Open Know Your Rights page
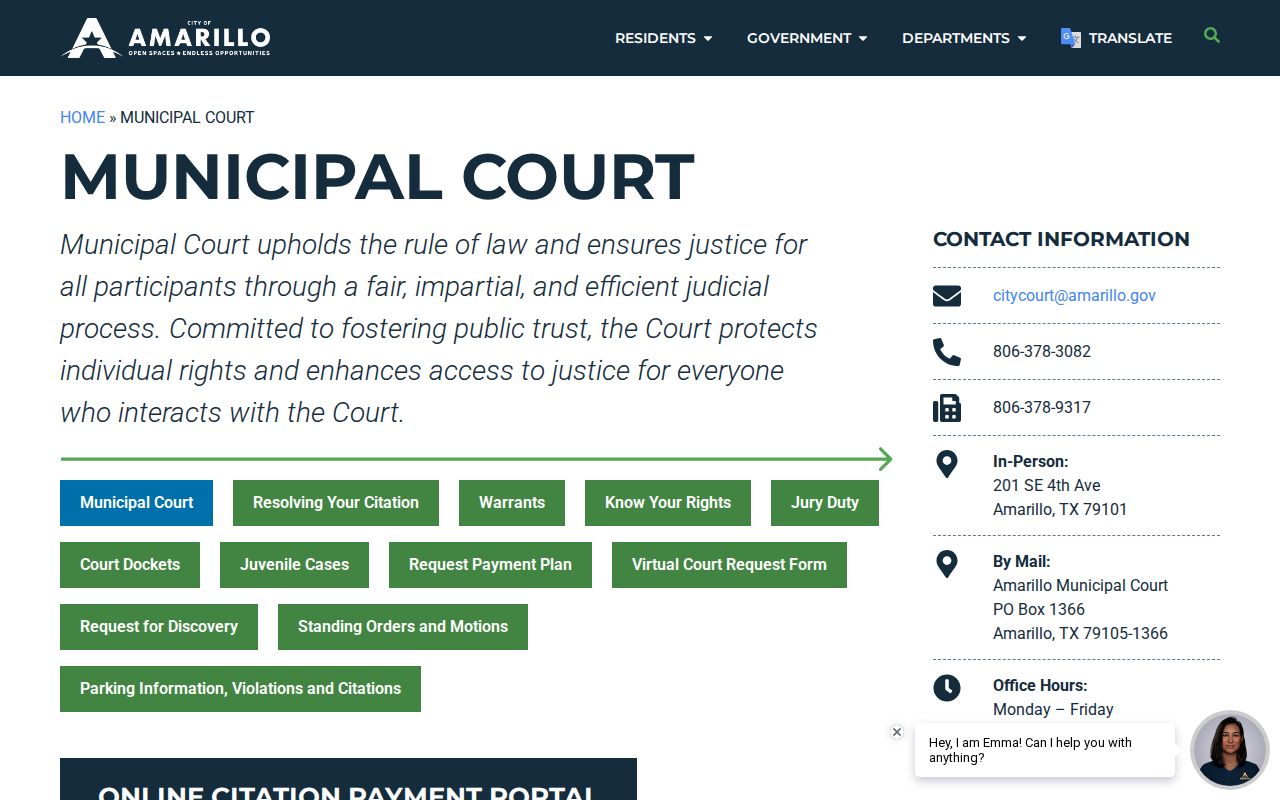The width and height of the screenshot is (1280, 800). 668,503
